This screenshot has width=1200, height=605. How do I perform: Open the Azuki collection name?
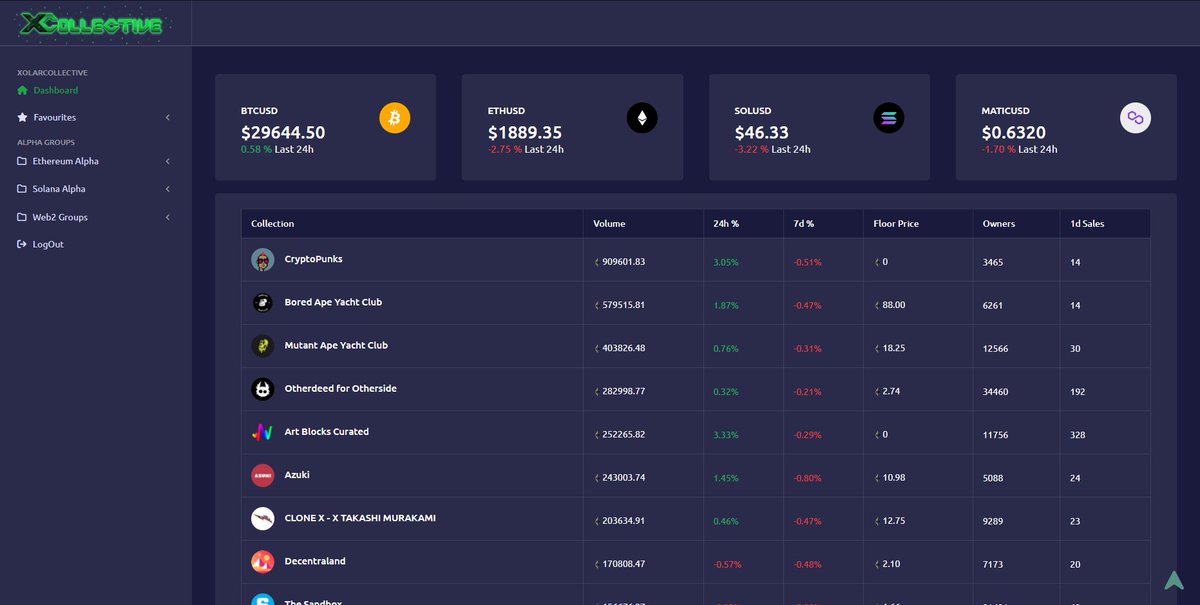[x=299, y=475]
